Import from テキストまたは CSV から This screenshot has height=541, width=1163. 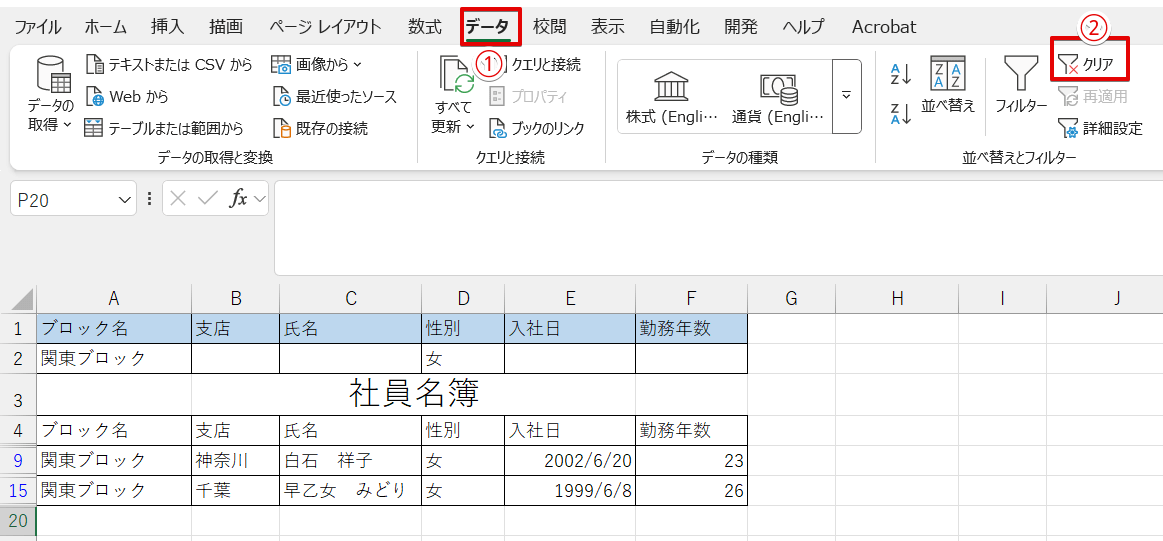tap(170, 65)
